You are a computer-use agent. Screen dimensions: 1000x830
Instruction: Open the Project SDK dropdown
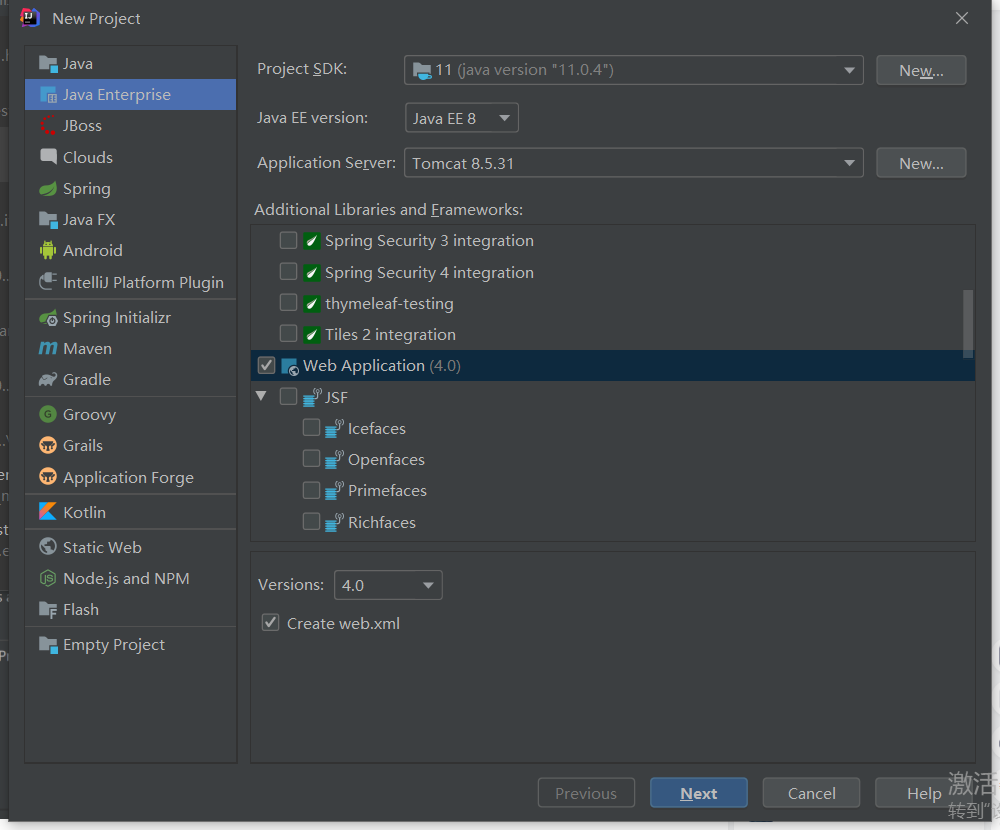633,70
